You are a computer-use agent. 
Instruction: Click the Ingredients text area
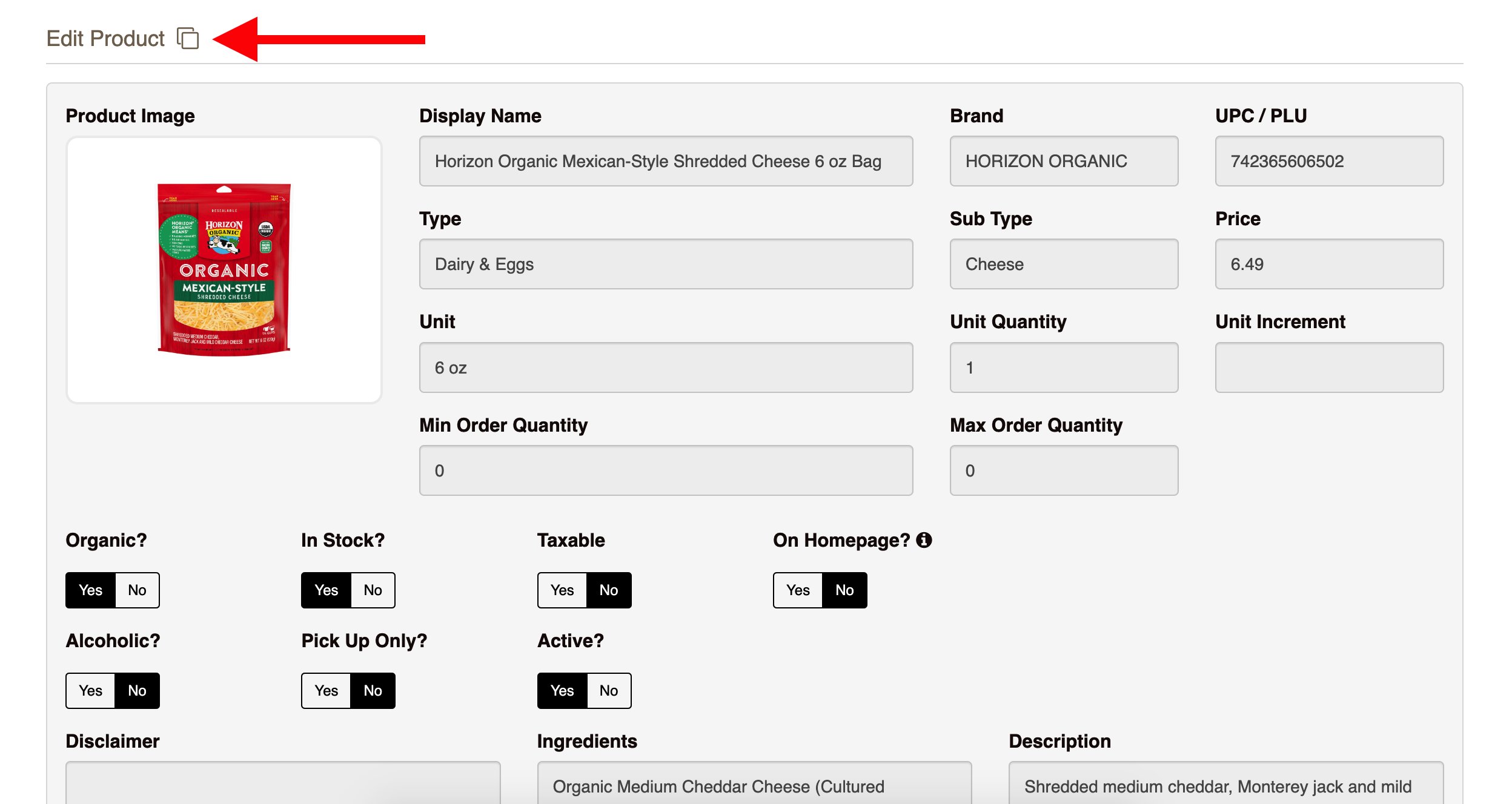coord(754,783)
